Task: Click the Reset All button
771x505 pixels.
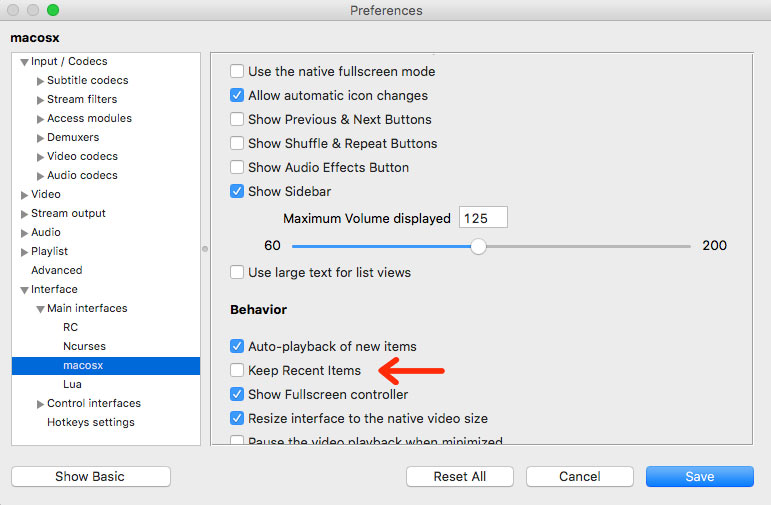Action: (x=460, y=476)
